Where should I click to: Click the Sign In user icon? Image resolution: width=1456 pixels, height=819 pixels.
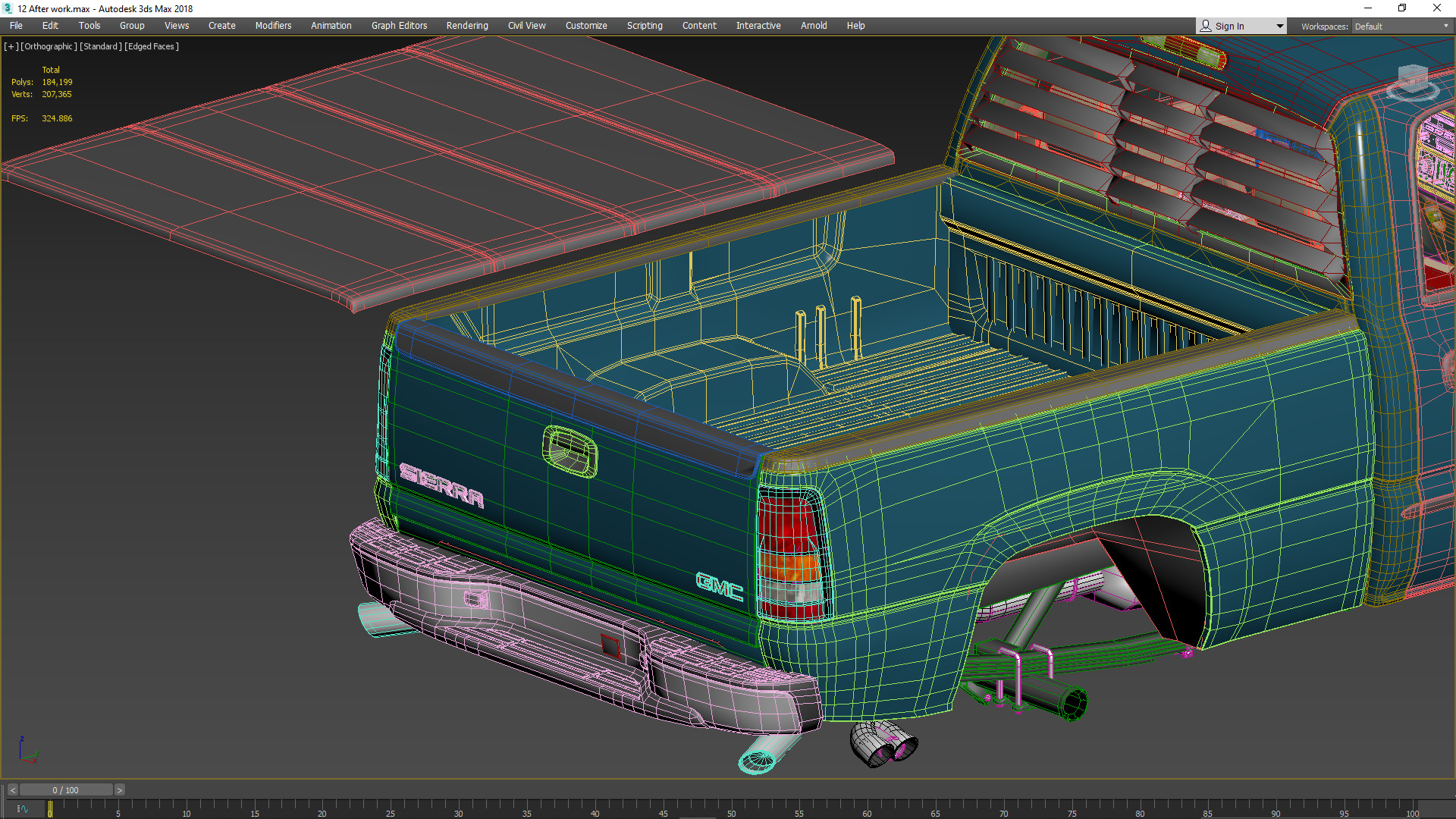1206,26
